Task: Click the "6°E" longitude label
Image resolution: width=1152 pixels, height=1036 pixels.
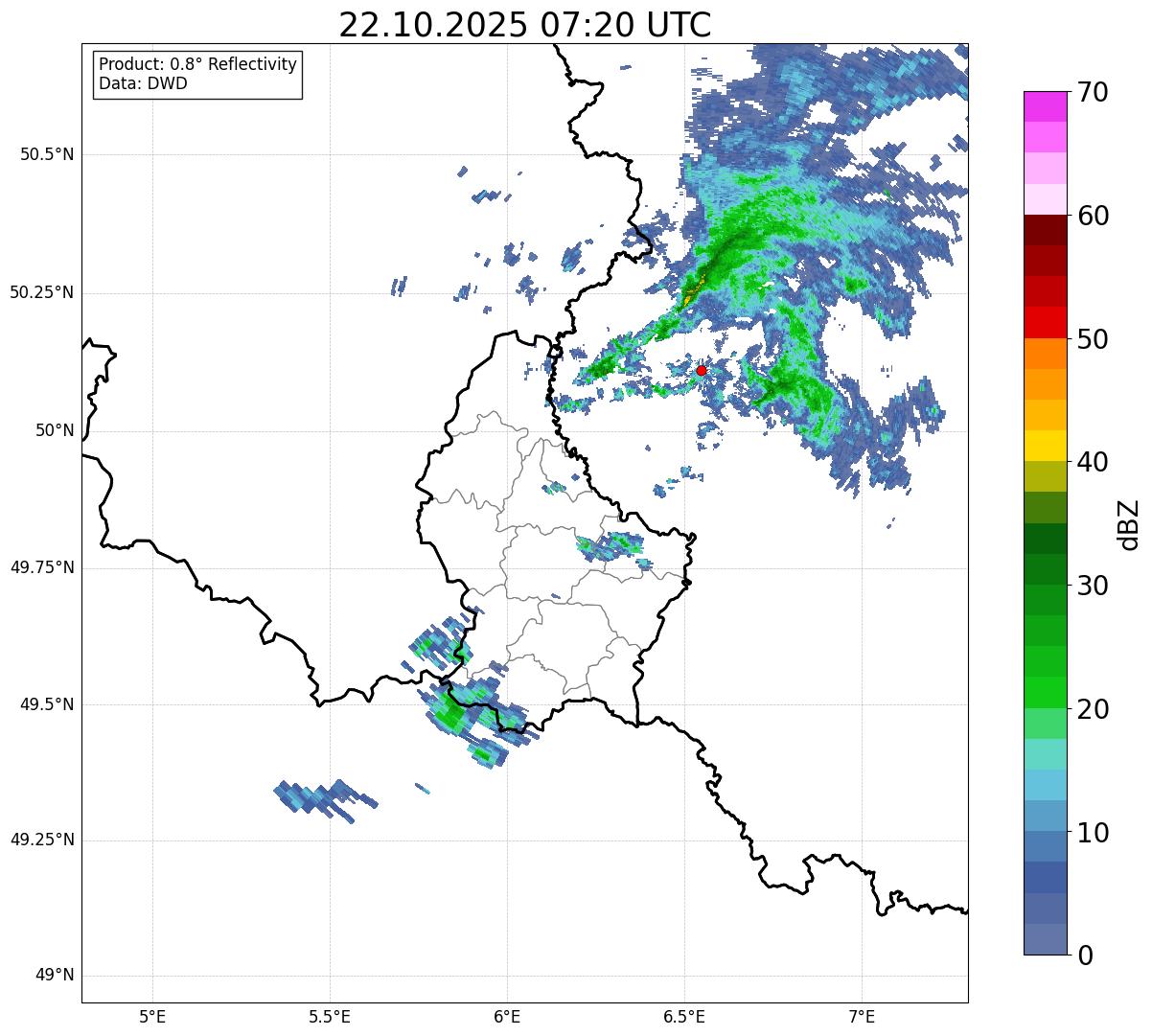Action: (507, 1017)
